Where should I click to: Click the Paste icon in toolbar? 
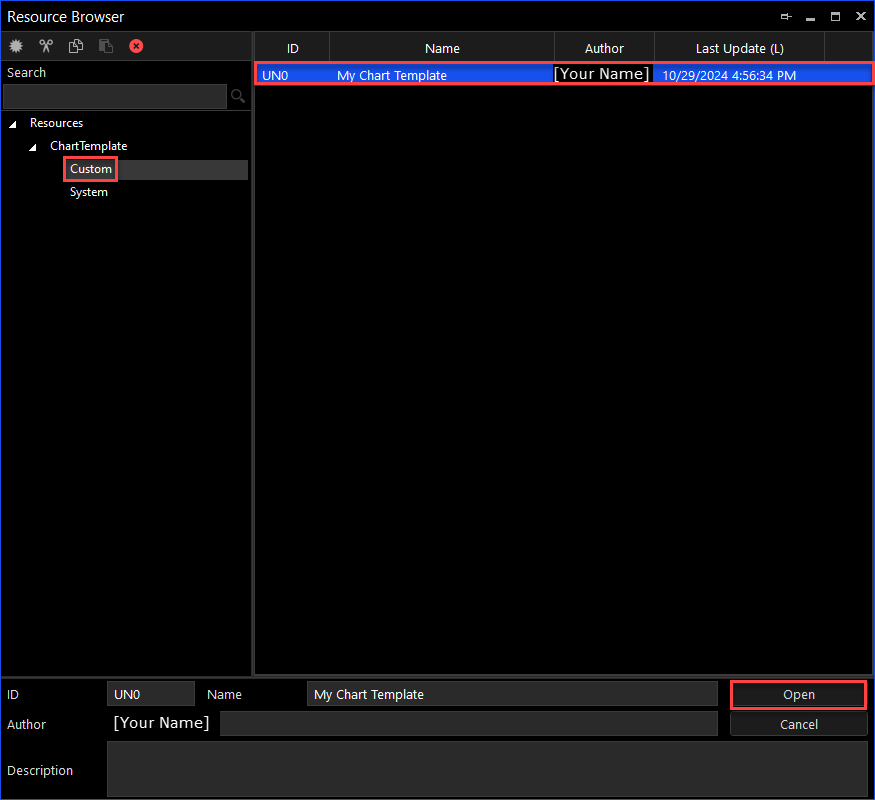tap(106, 46)
